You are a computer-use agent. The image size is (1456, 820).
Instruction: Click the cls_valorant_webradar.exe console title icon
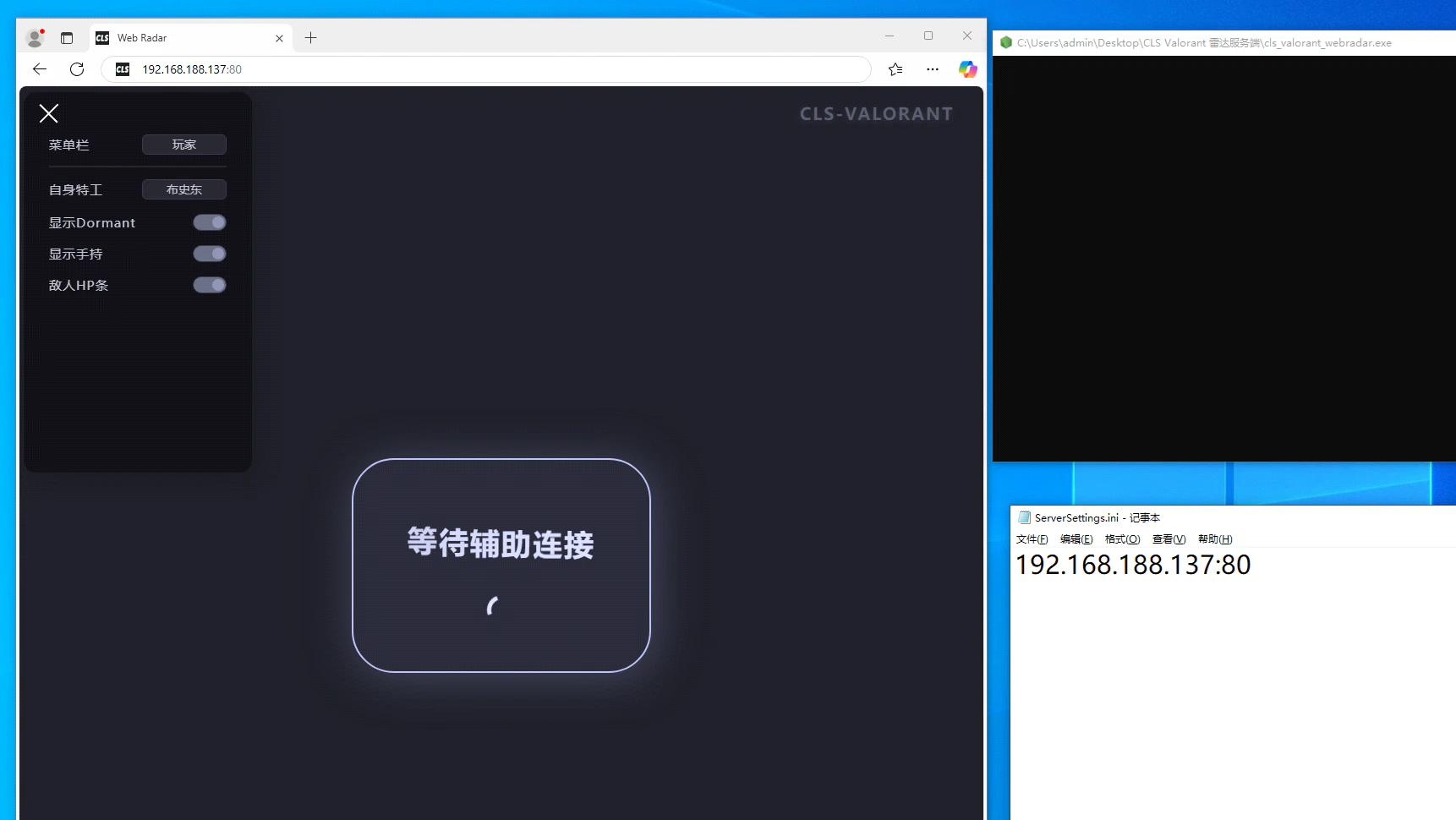coord(1006,42)
